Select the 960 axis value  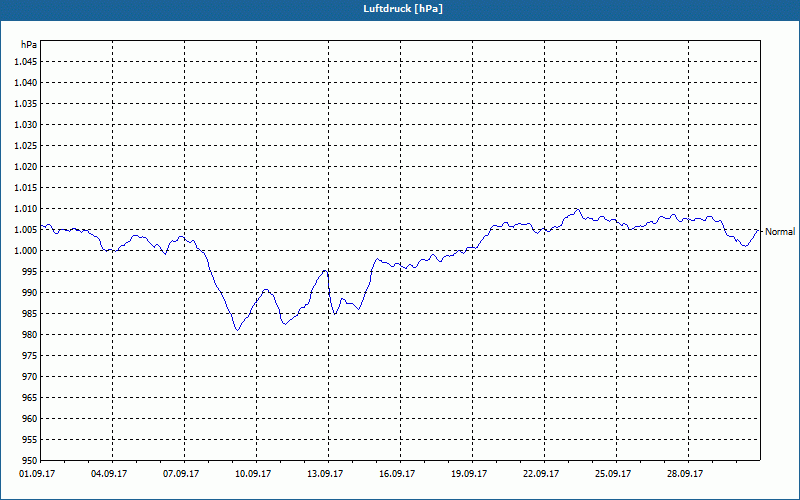(30, 419)
